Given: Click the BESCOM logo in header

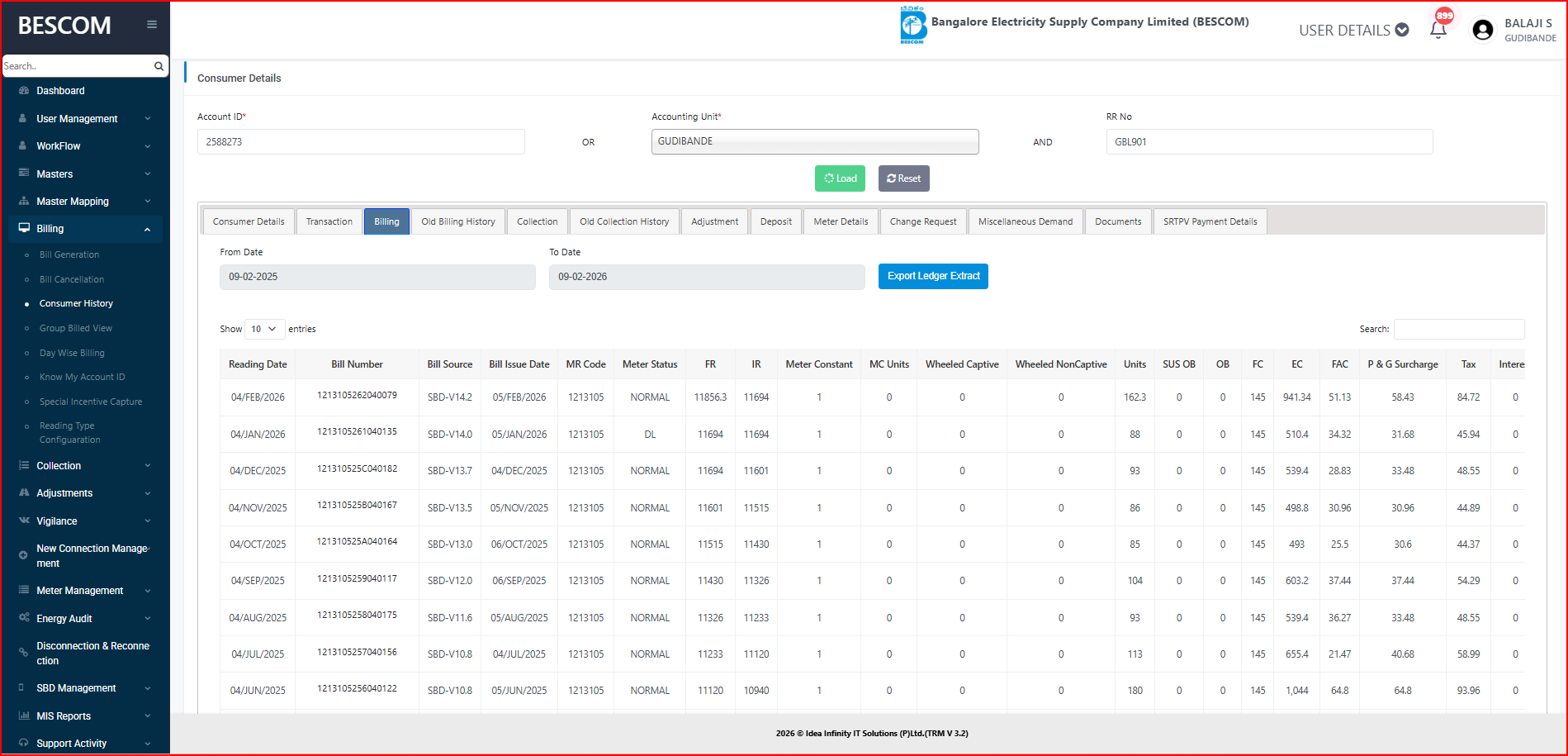Looking at the screenshot, I should click(x=913, y=25).
